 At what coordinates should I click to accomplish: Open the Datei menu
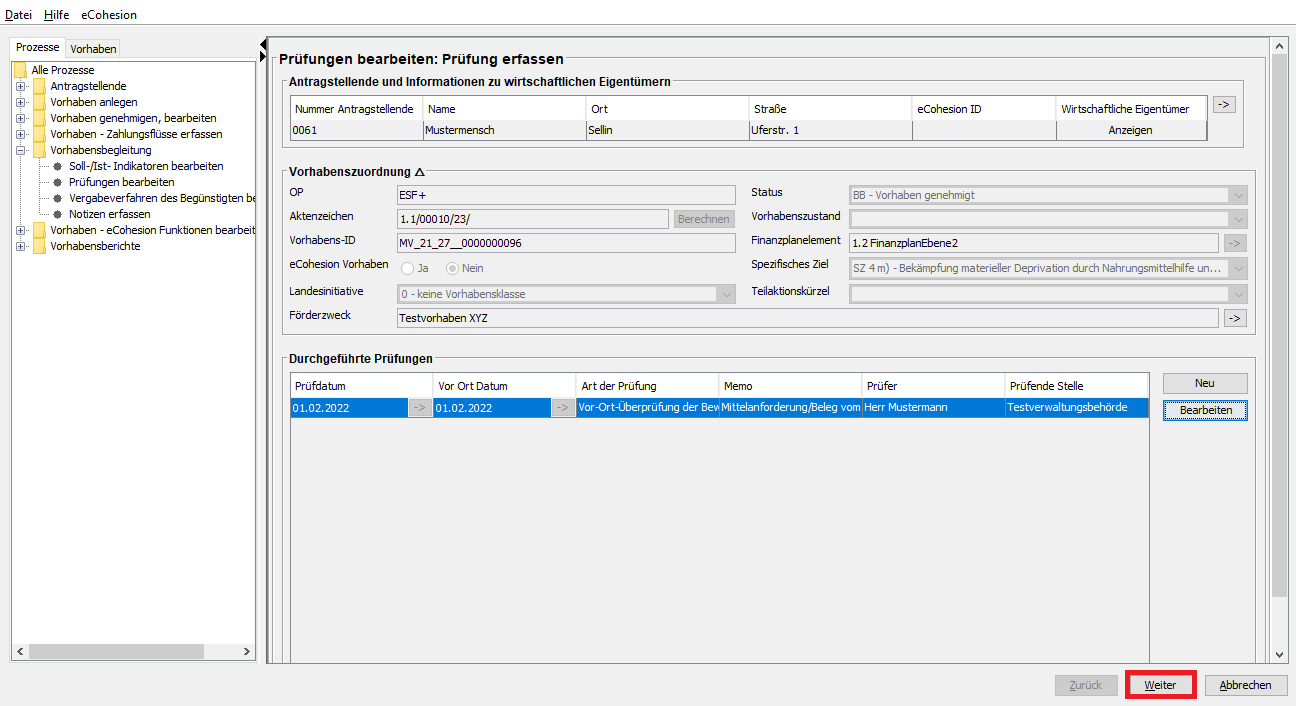(x=18, y=15)
